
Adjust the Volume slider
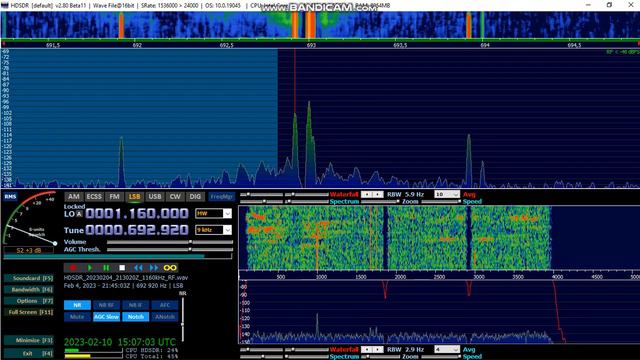point(170,242)
